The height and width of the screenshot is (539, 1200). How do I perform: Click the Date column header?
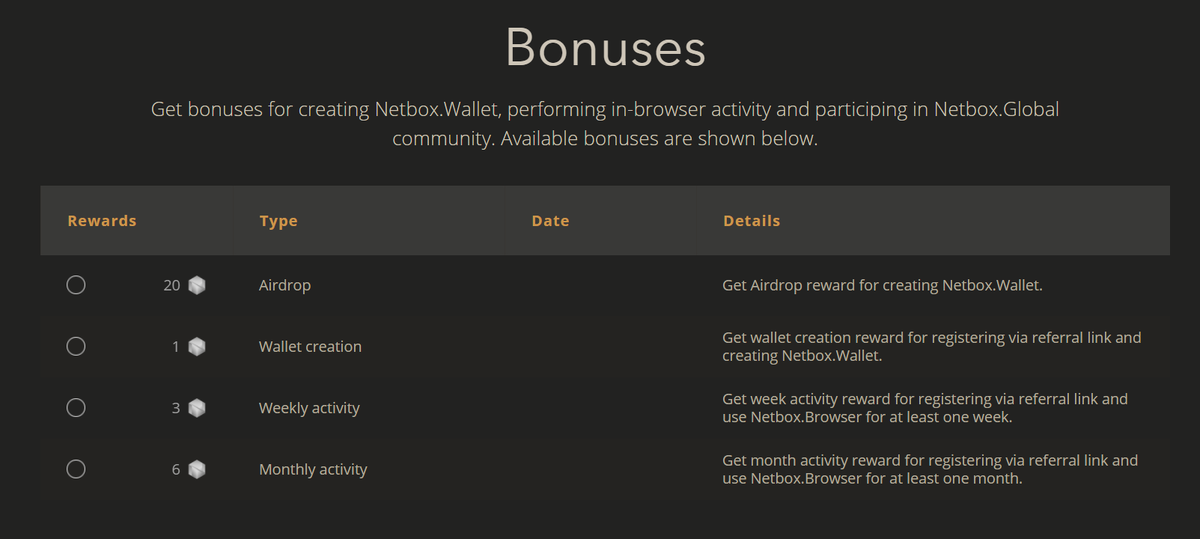[x=550, y=221]
